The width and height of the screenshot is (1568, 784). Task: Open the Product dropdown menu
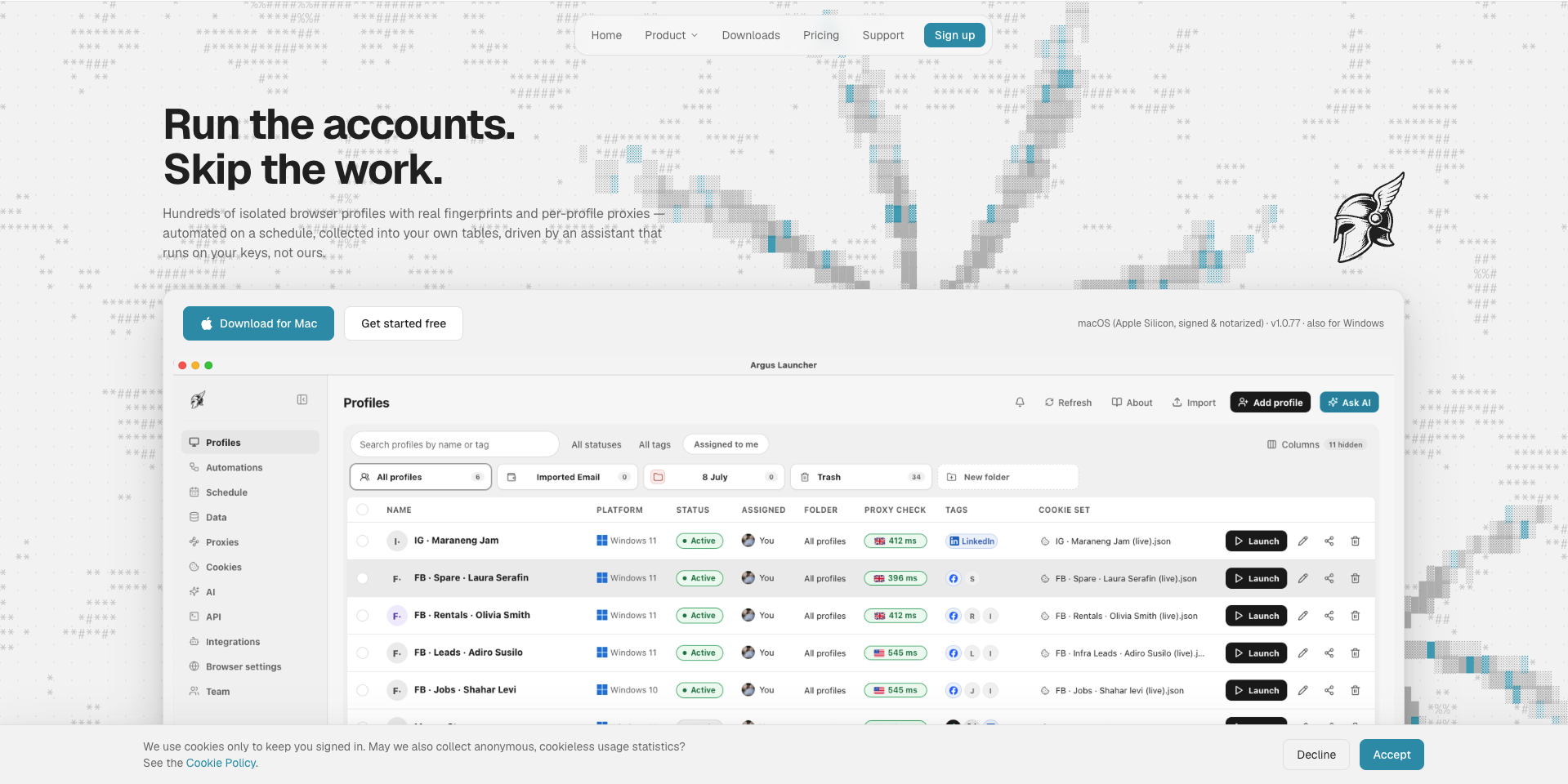[x=671, y=35]
